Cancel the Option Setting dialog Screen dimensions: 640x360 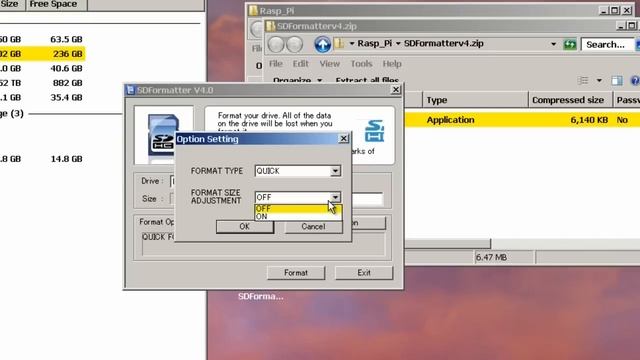point(313,227)
